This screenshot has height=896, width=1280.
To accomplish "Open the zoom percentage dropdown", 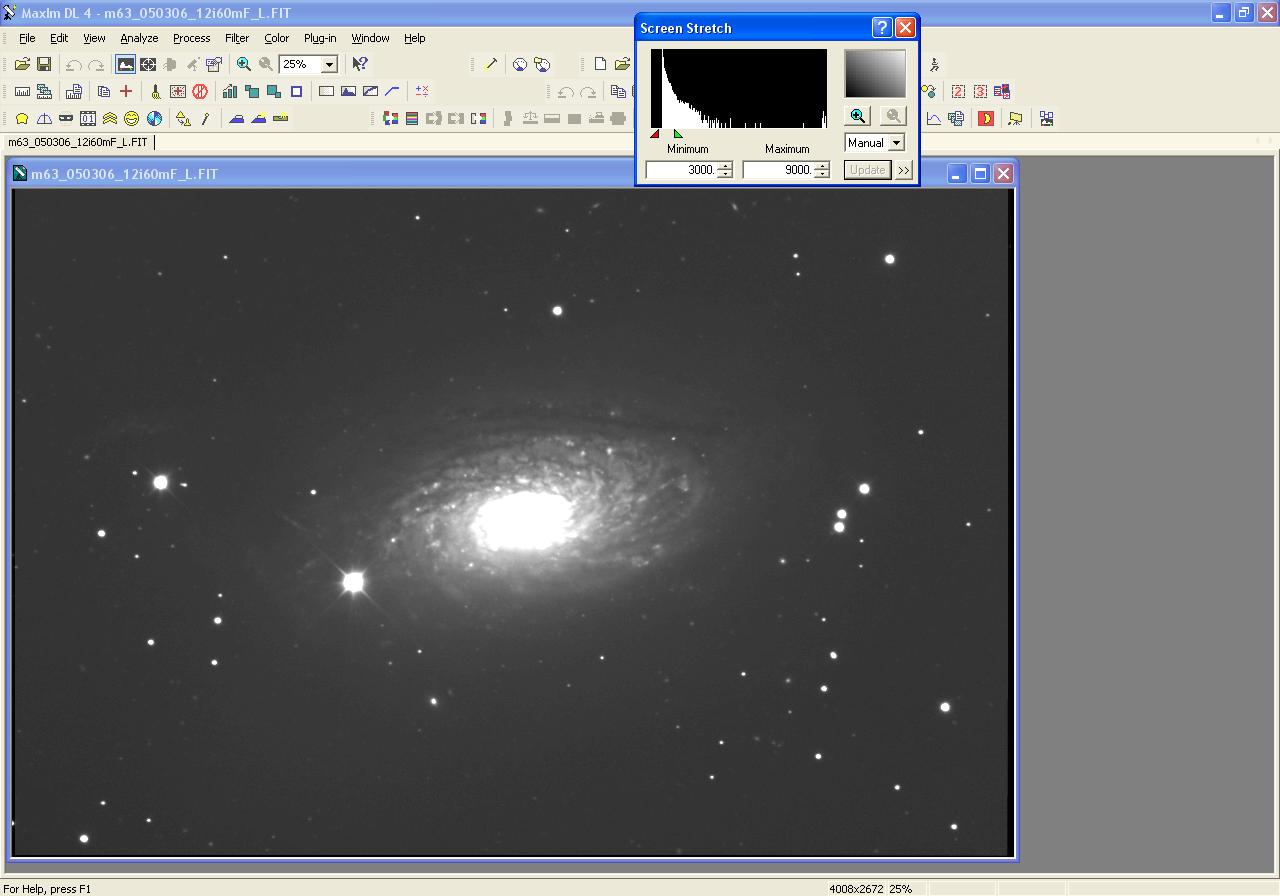I will tap(328, 64).
